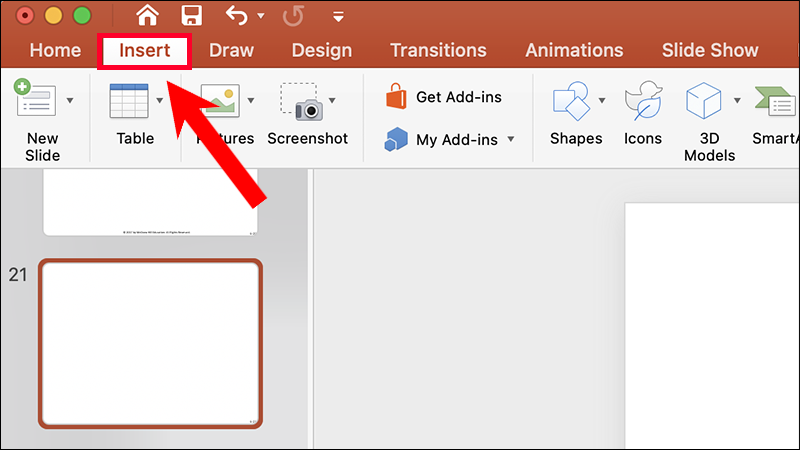800x450 pixels.
Task: Open Customize Quick Access Toolbar dropdown
Action: (x=338, y=16)
